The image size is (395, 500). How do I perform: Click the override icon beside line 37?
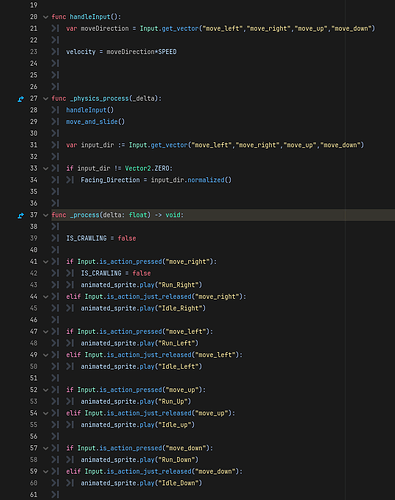pos(21,216)
